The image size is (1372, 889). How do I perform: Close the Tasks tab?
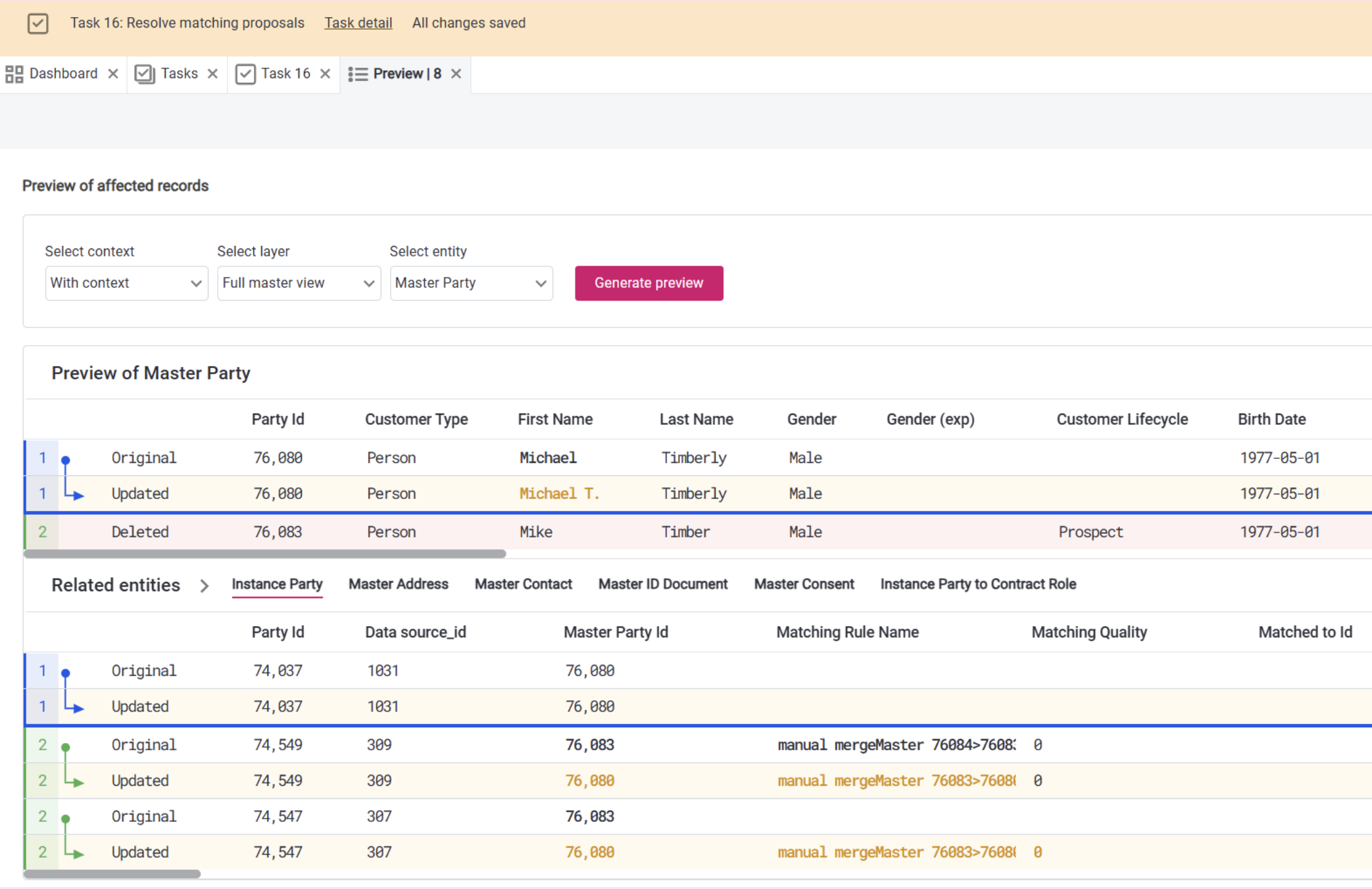(x=212, y=74)
